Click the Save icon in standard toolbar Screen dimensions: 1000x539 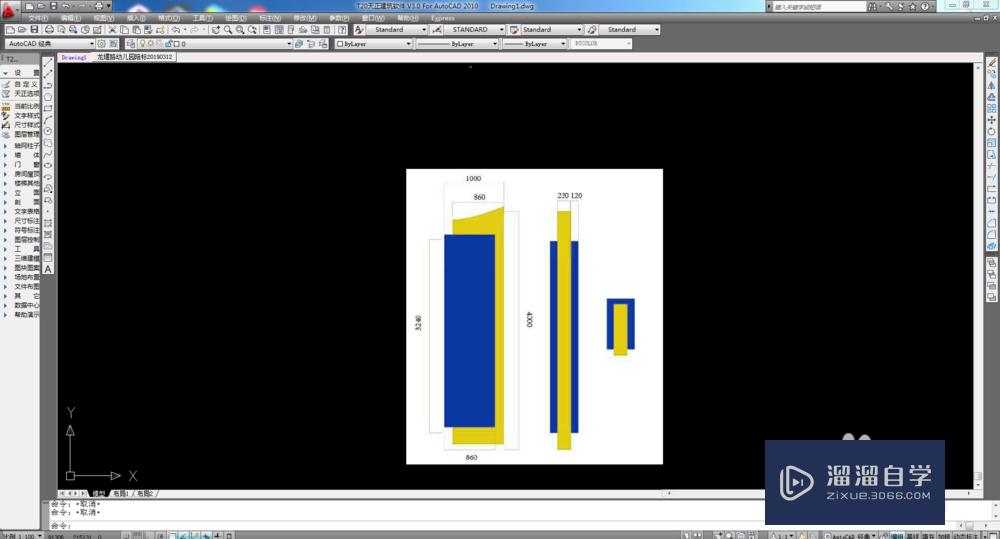[34, 30]
